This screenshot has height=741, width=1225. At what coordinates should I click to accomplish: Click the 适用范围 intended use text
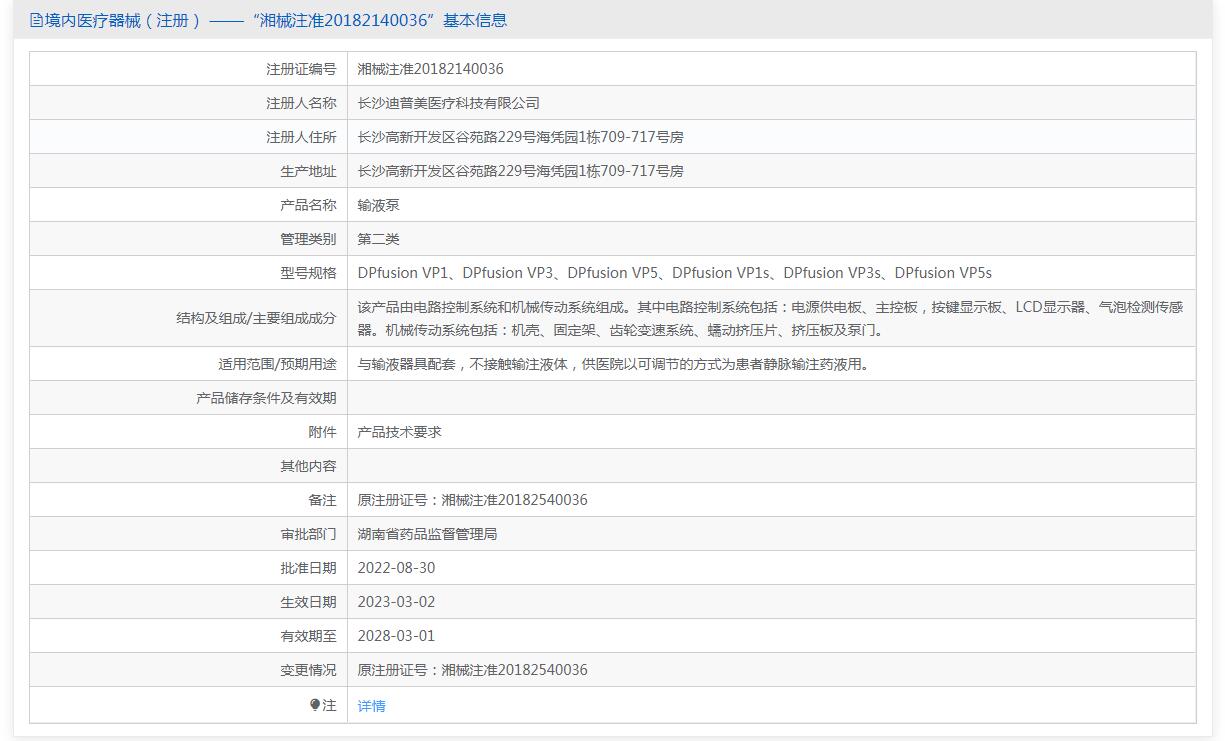tap(613, 364)
